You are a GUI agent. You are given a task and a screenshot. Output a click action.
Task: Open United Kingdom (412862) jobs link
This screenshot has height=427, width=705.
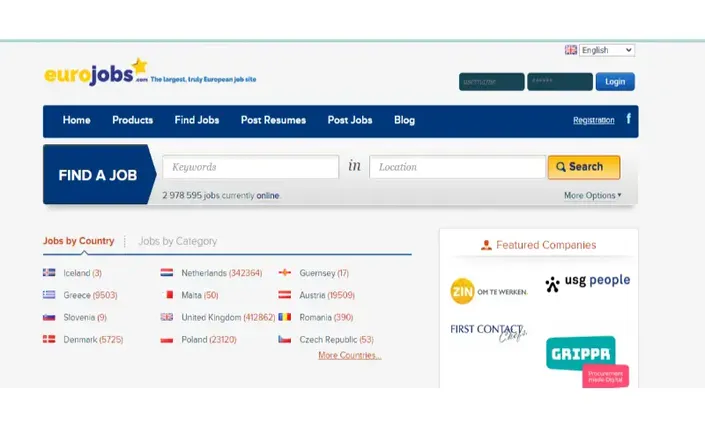(228, 317)
